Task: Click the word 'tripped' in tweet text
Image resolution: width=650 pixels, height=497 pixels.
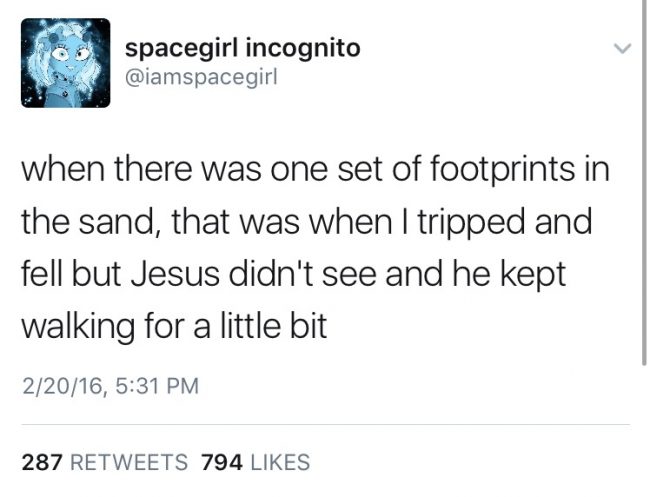Action: pos(472,223)
